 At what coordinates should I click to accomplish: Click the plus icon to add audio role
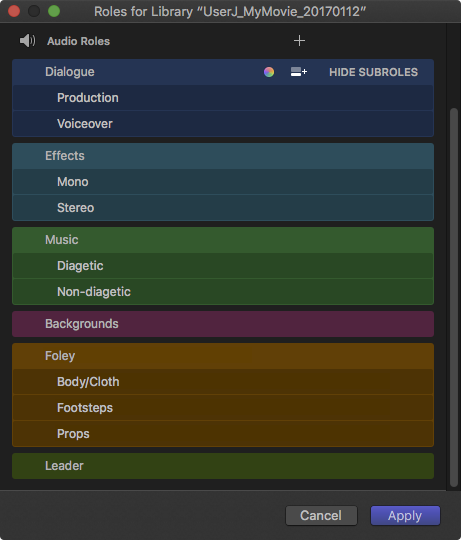299,41
